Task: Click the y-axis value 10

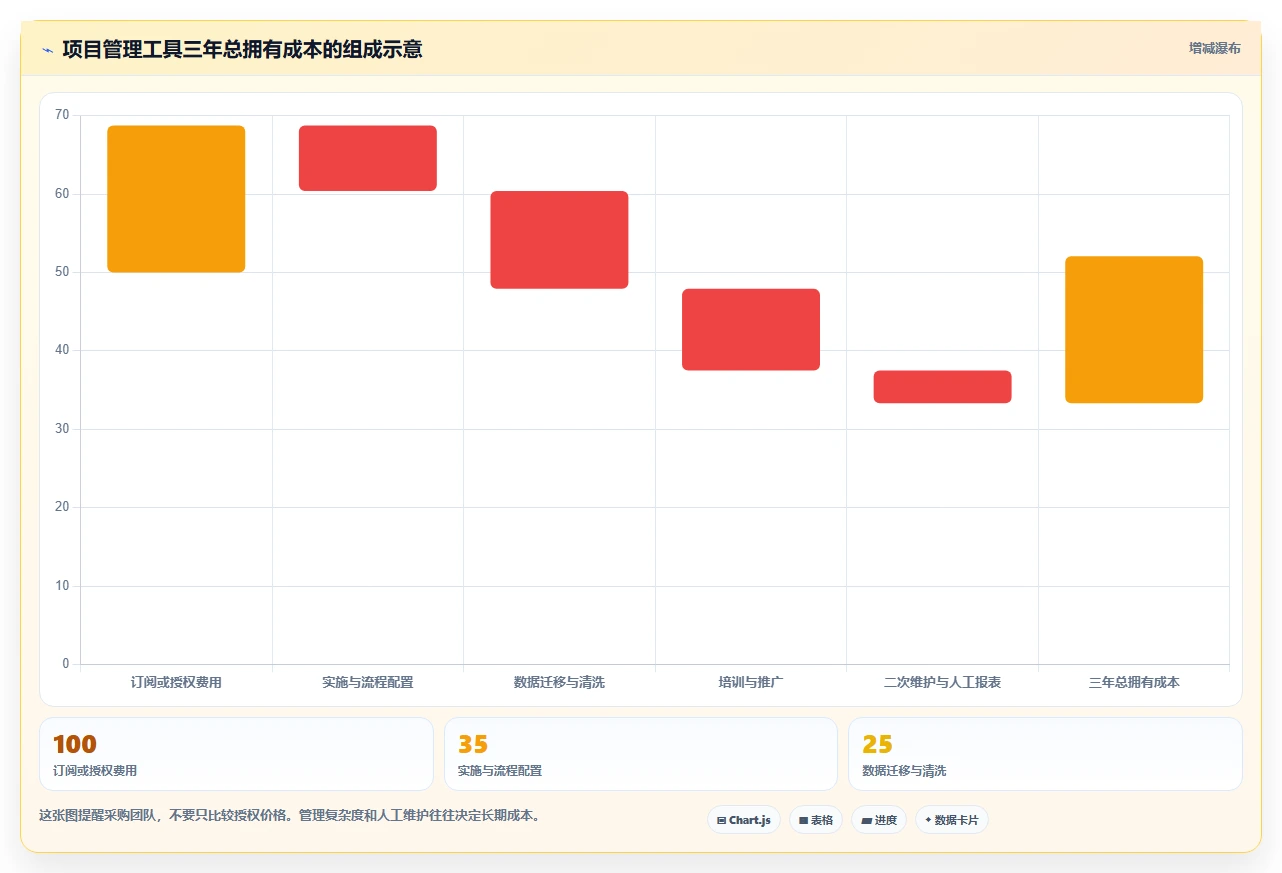Action: 62,586
